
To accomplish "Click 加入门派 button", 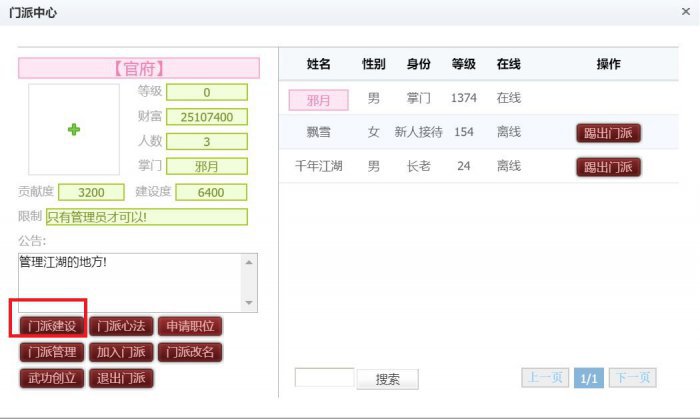I will tap(120, 352).
